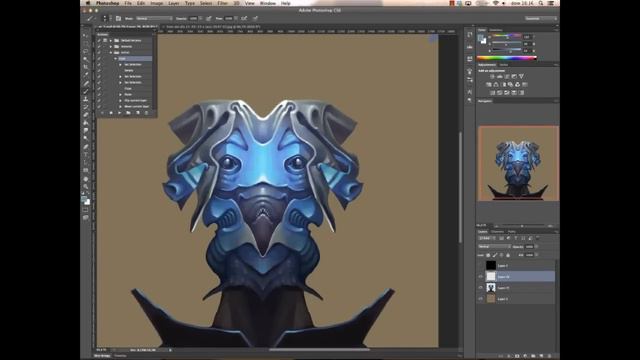Select the Brush tool in the toolbar
The width and height of the screenshot is (640, 360).
[x=86, y=91]
